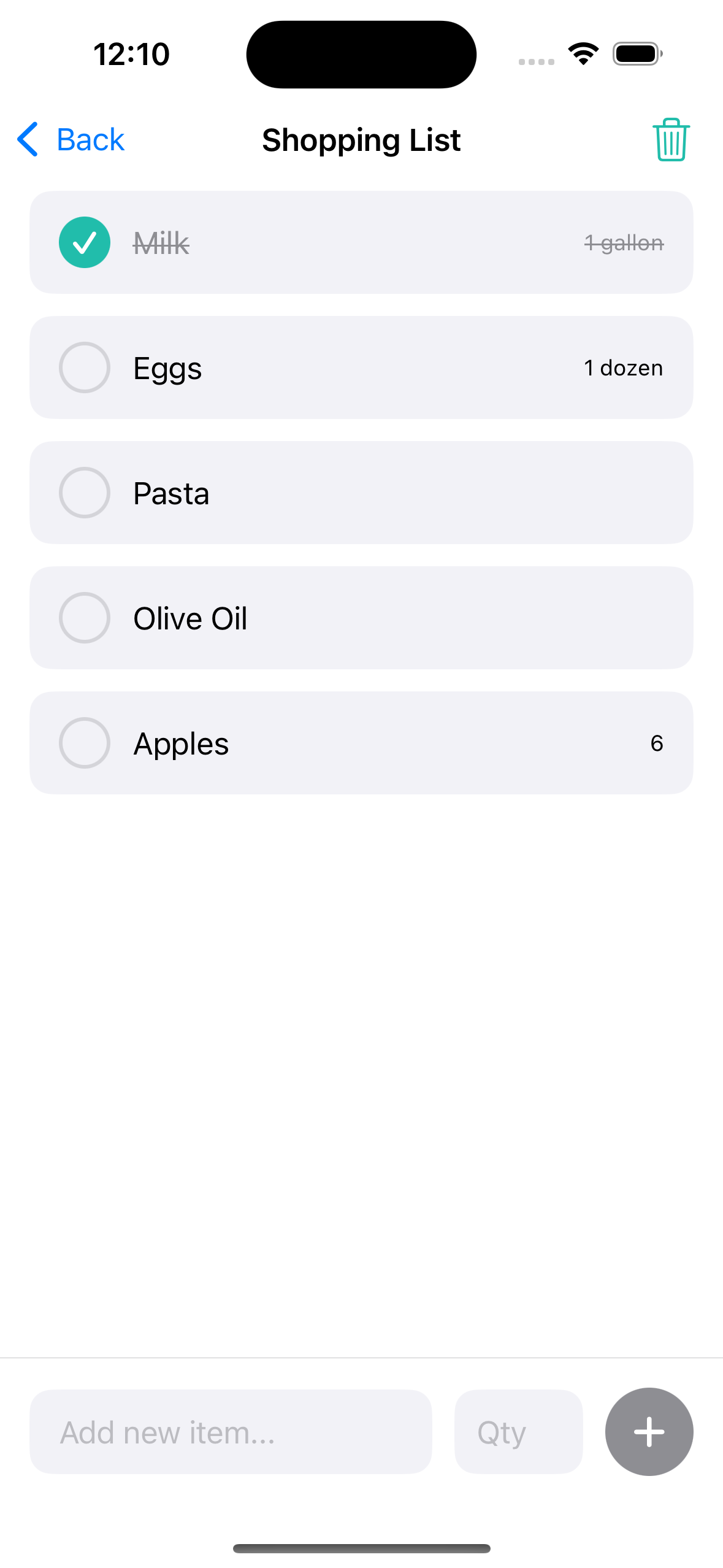Check the Olive Oil circle
Screen dimensions: 723x1568
[85, 618]
